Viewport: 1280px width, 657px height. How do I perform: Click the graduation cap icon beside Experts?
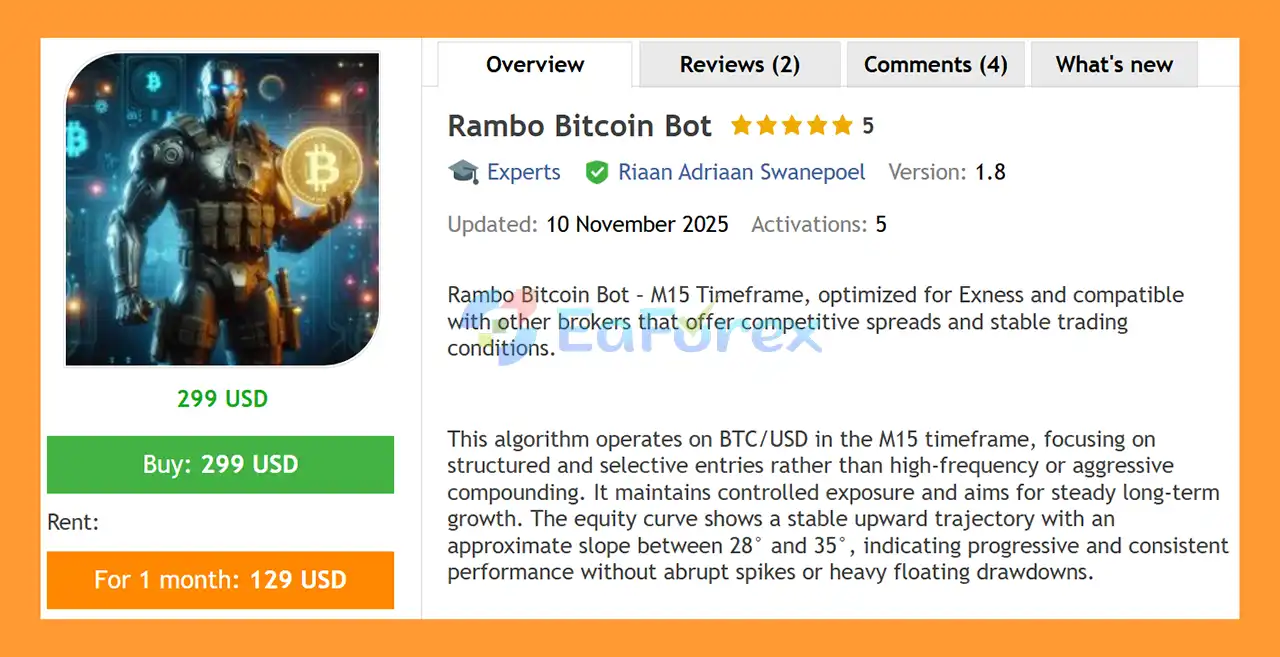[463, 172]
